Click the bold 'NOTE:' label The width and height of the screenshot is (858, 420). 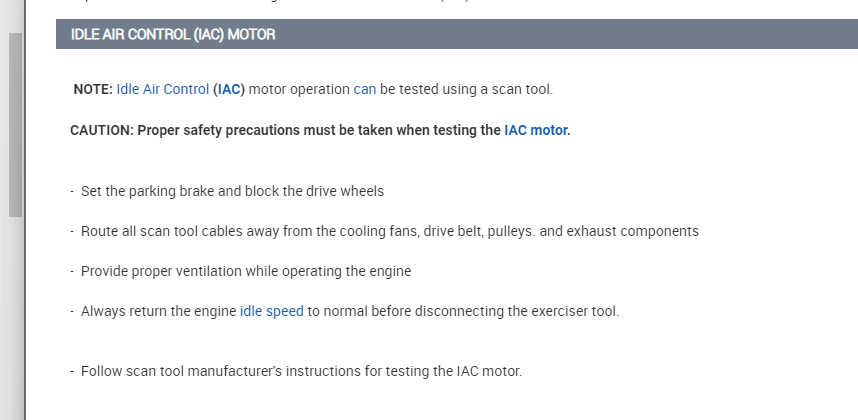click(x=93, y=89)
